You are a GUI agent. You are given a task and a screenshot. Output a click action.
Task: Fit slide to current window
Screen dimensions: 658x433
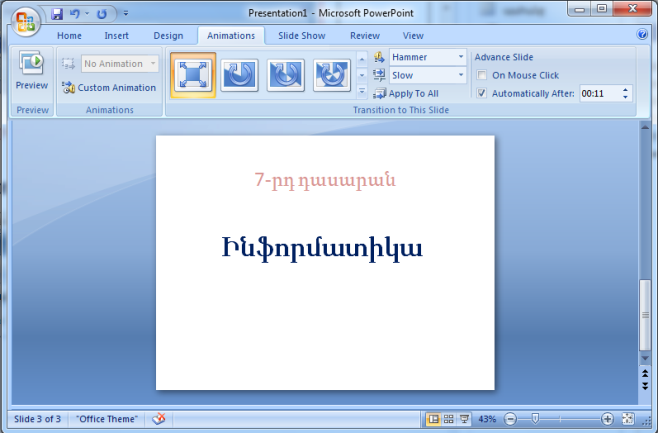(x=628, y=419)
